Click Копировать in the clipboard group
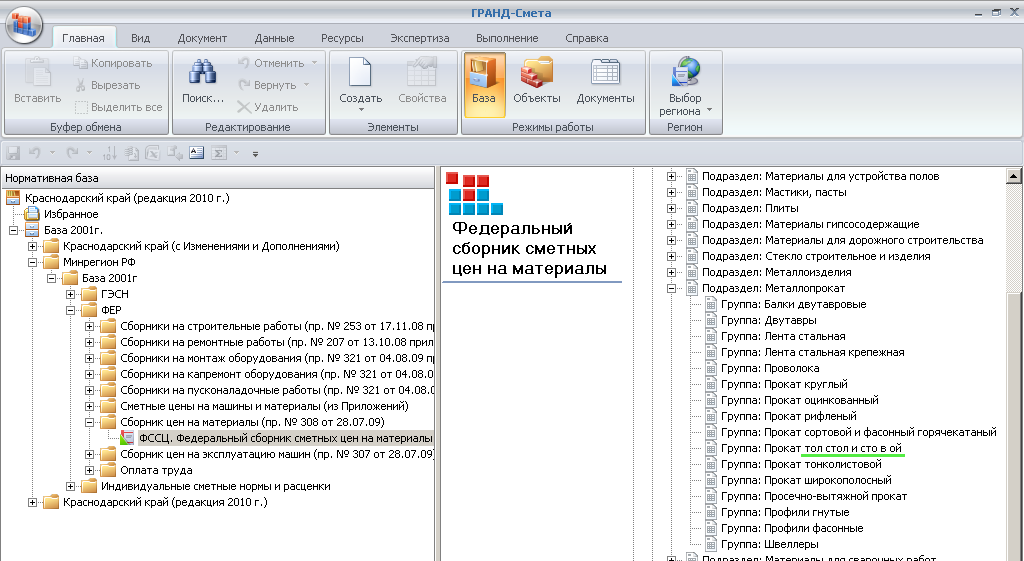 click(113, 63)
